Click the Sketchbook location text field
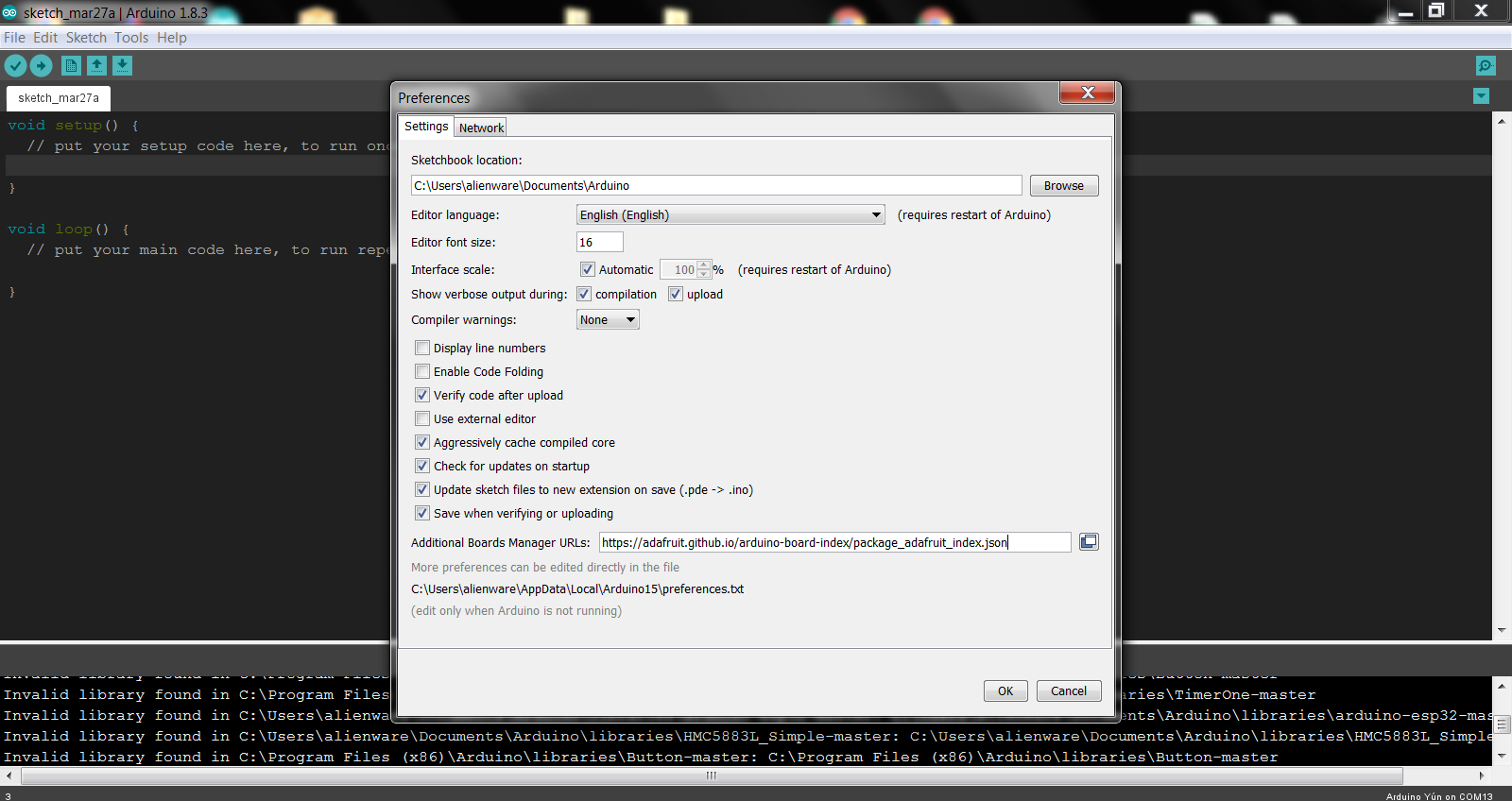 (716, 185)
